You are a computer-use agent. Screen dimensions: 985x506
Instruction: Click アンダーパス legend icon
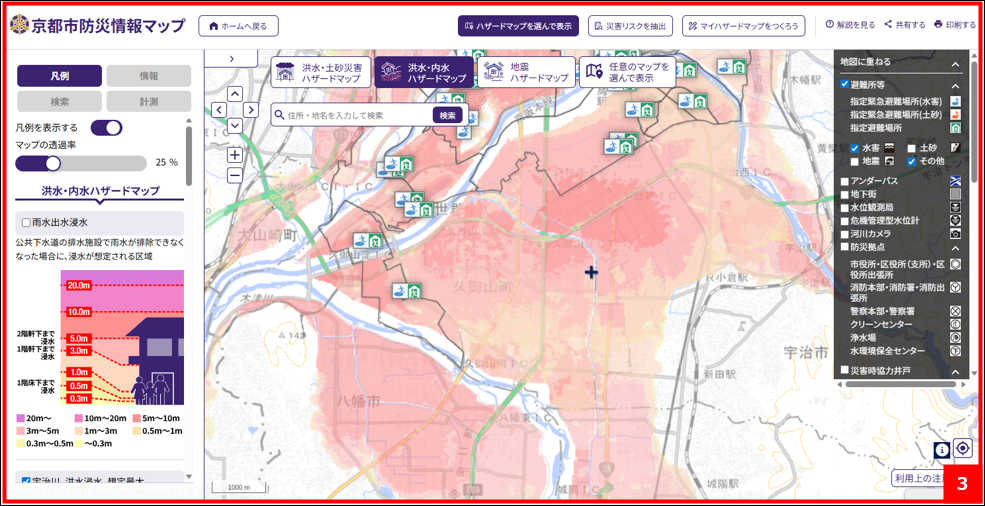pyautogui.click(x=955, y=181)
